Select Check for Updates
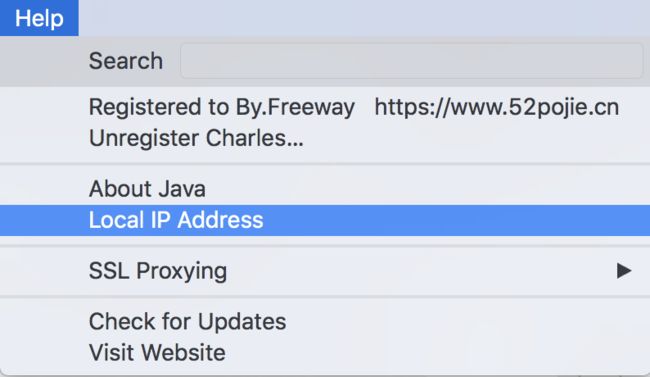 (x=325, y=322)
